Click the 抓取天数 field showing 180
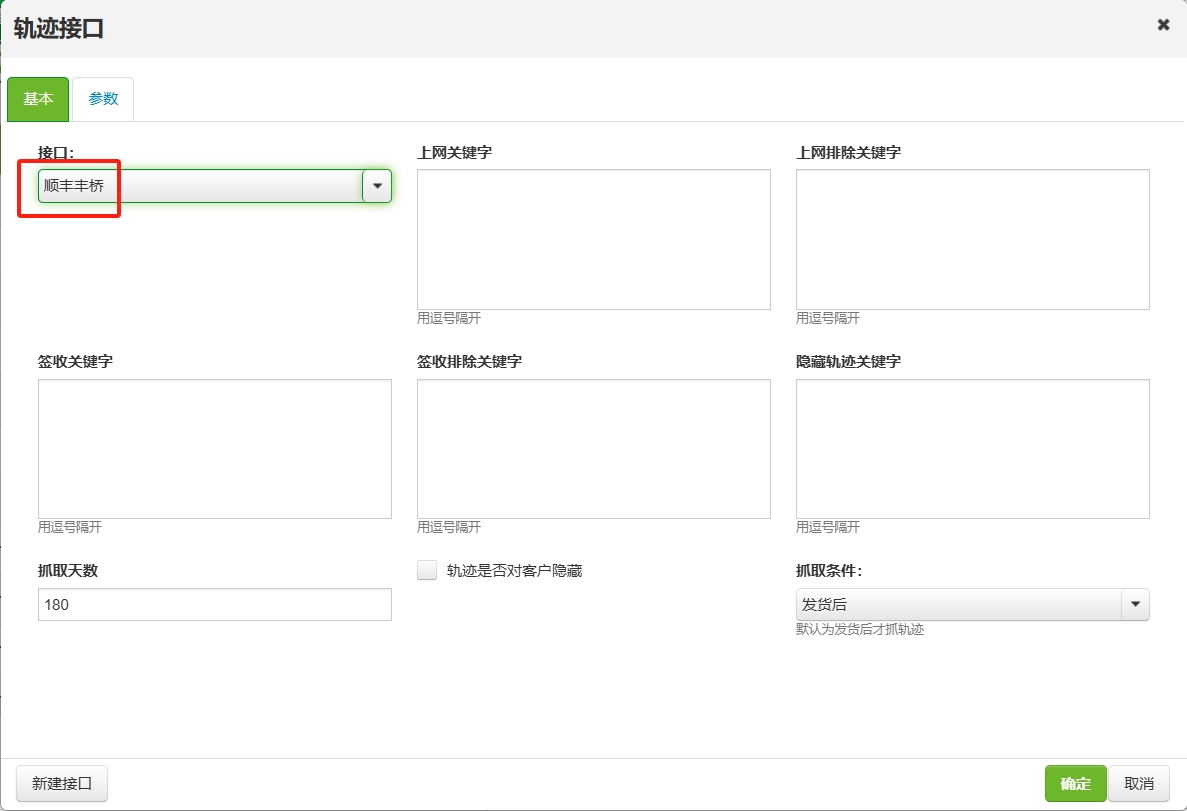 [x=215, y=604]
